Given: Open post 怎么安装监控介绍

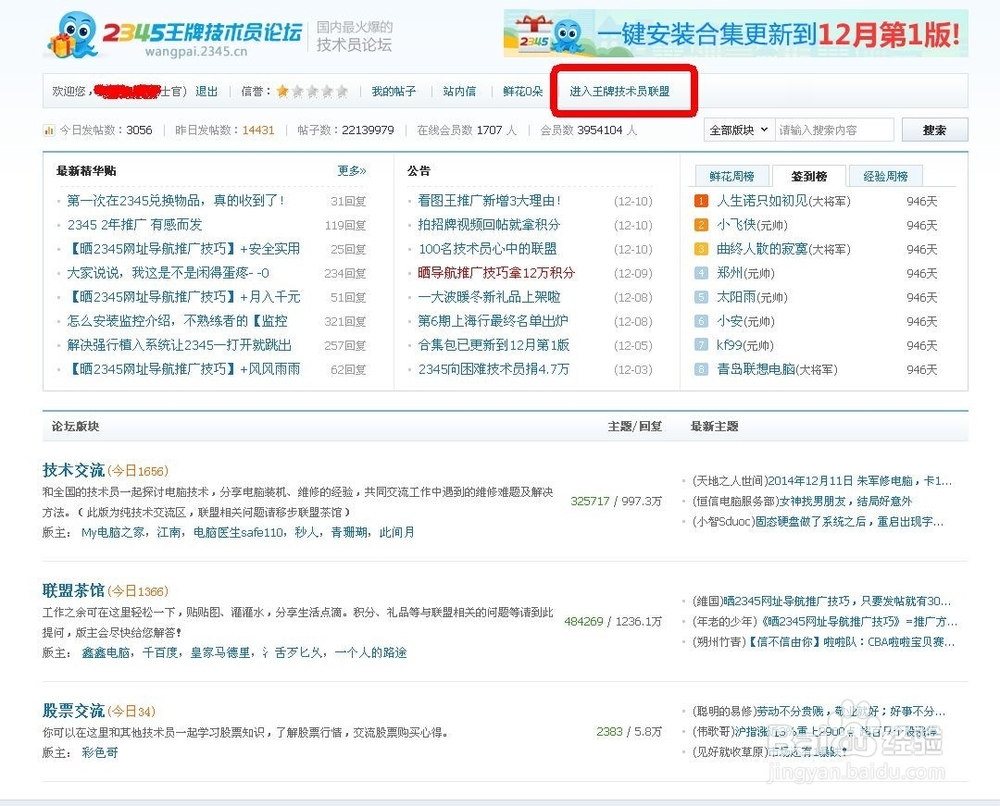Looking at the screenshot, I should coord(177,321).
